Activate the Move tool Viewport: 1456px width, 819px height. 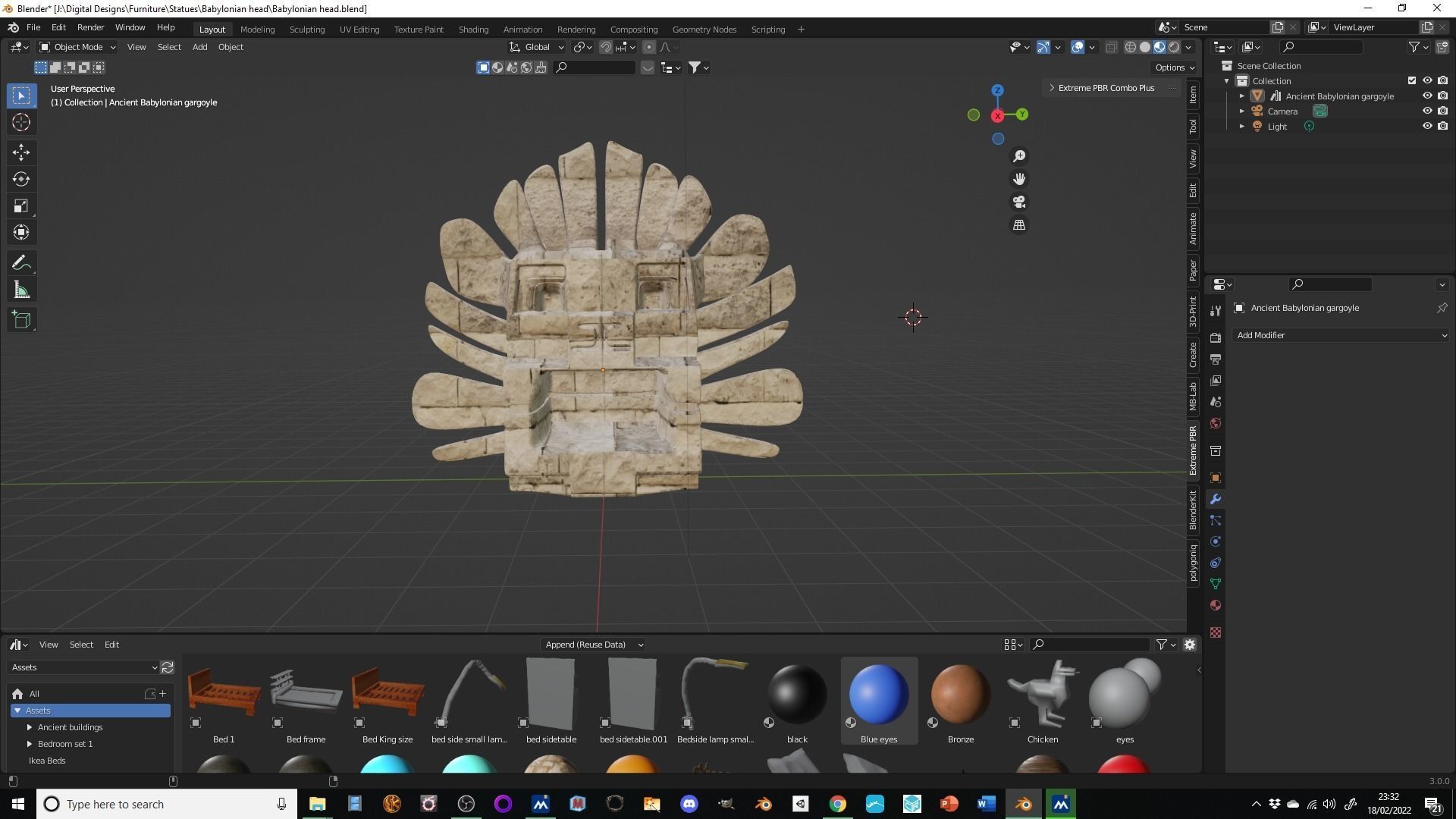click(21, 152)
